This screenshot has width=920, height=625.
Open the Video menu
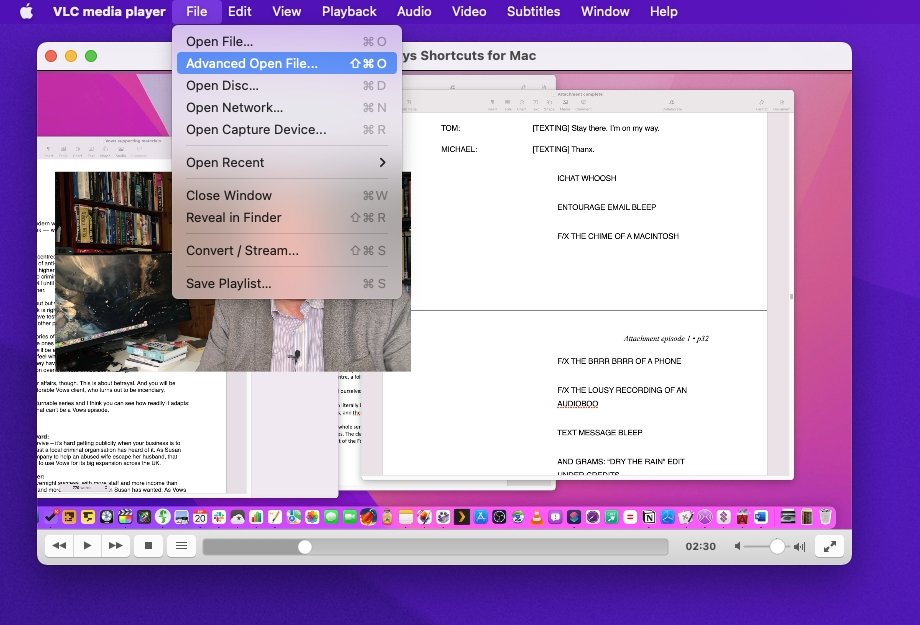coord(469,11)
